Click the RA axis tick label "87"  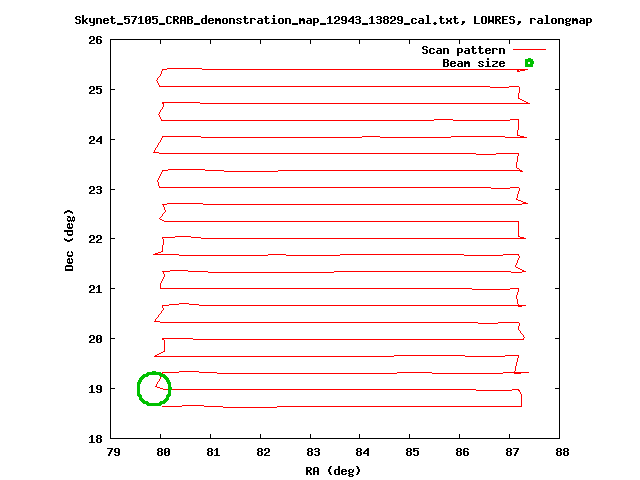click(512, 452)
